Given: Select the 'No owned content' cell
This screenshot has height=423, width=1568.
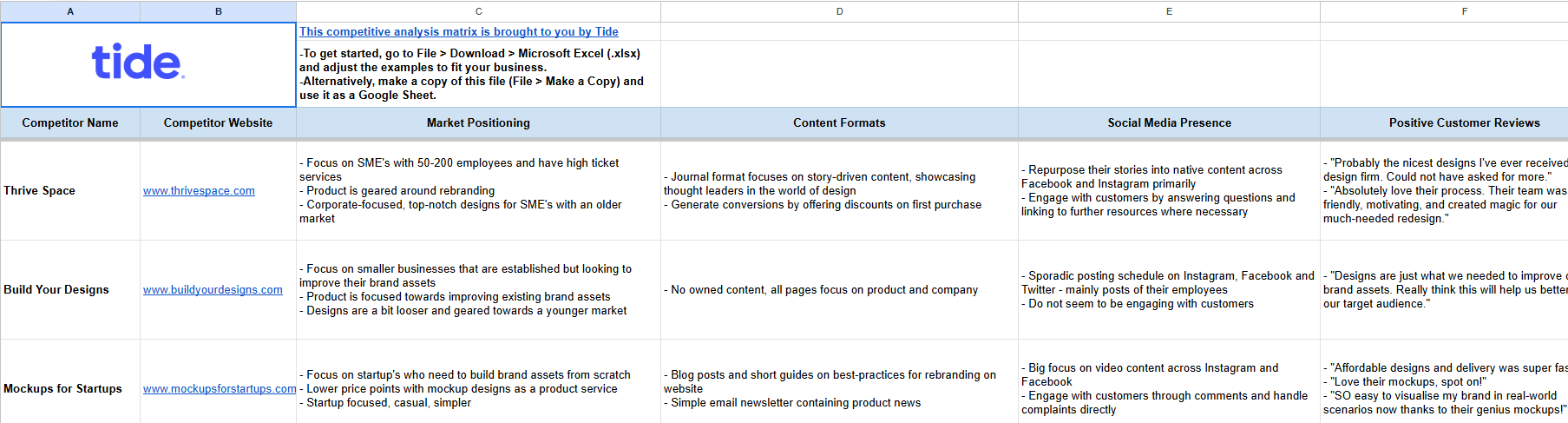Looking at the screenshot, I should pos(839,289).
